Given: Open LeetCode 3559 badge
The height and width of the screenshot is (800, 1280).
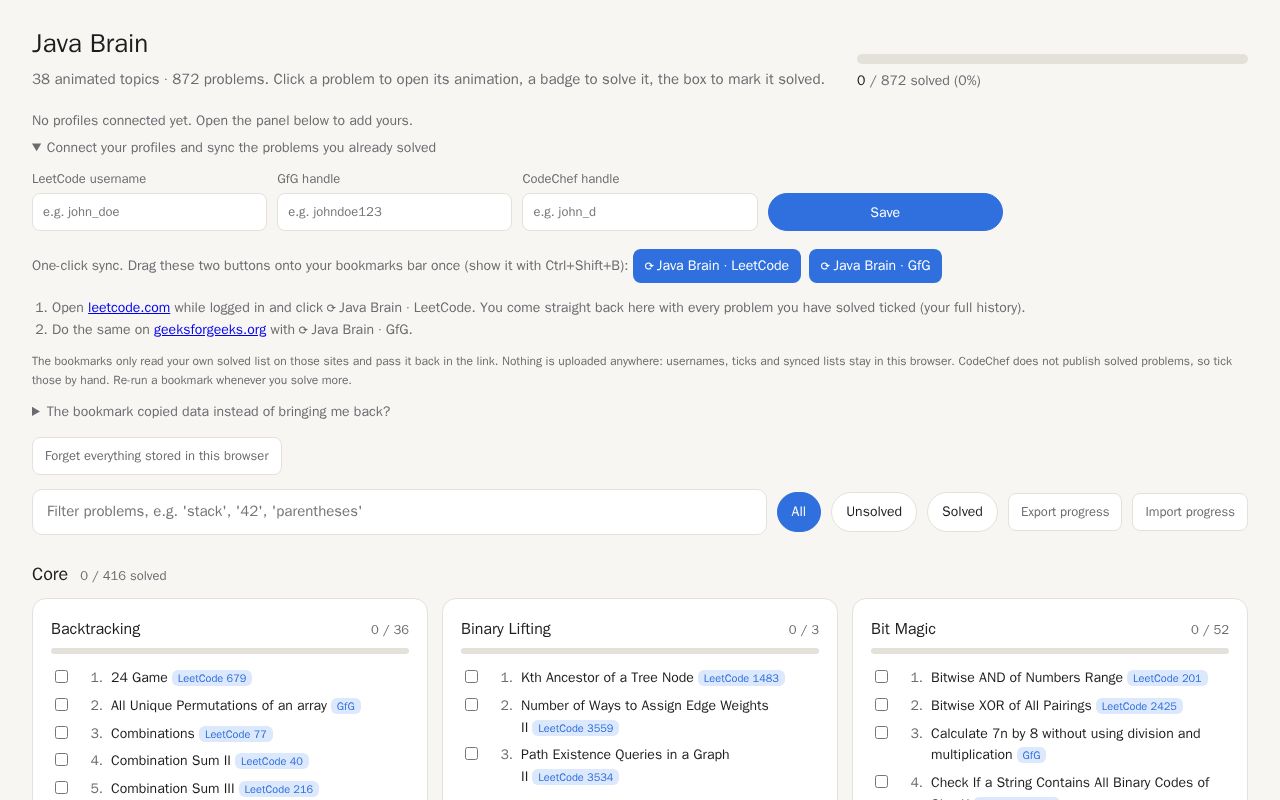Looking at the screenshot, I should pos(575,728).
